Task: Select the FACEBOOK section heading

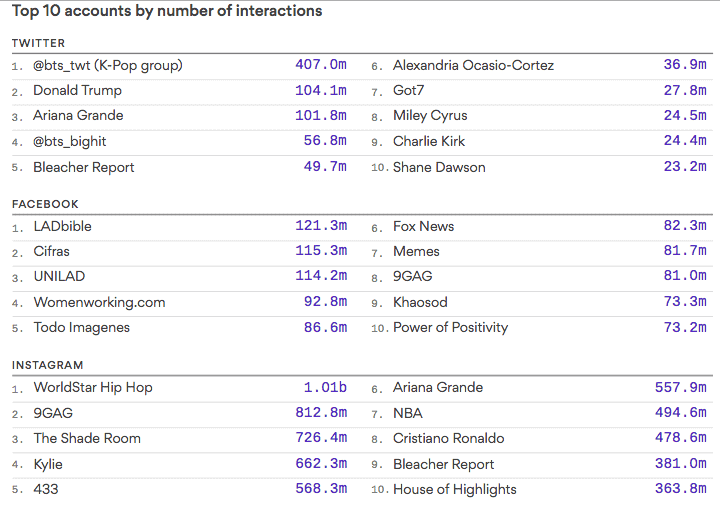Action: [x=43, y=204]
